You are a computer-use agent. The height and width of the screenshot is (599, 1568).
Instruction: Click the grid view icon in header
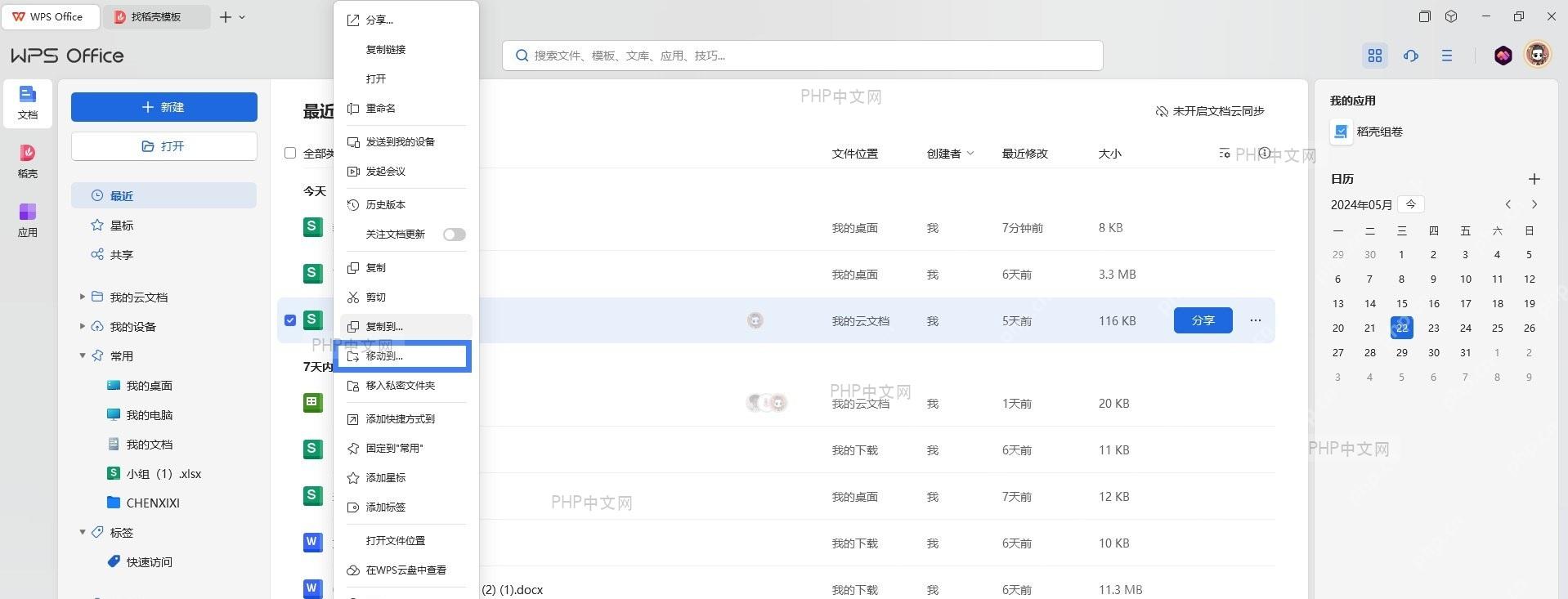pos(1375,56)
